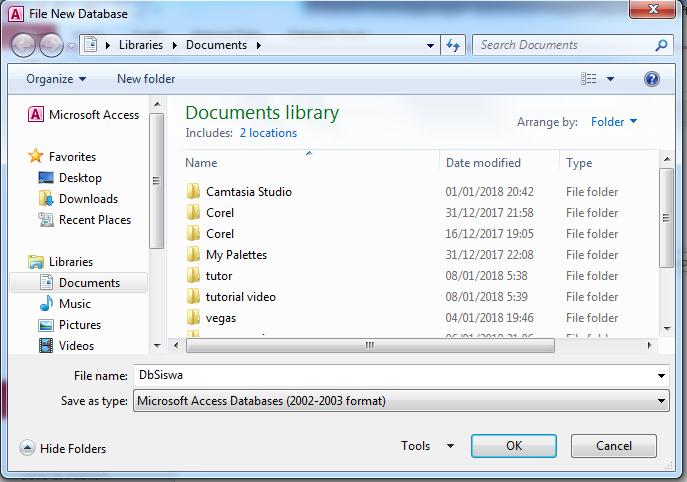The height and width of the screenshot is (482, 687).
Task: Click the Favorites star icon
Action: pos(35,156)
